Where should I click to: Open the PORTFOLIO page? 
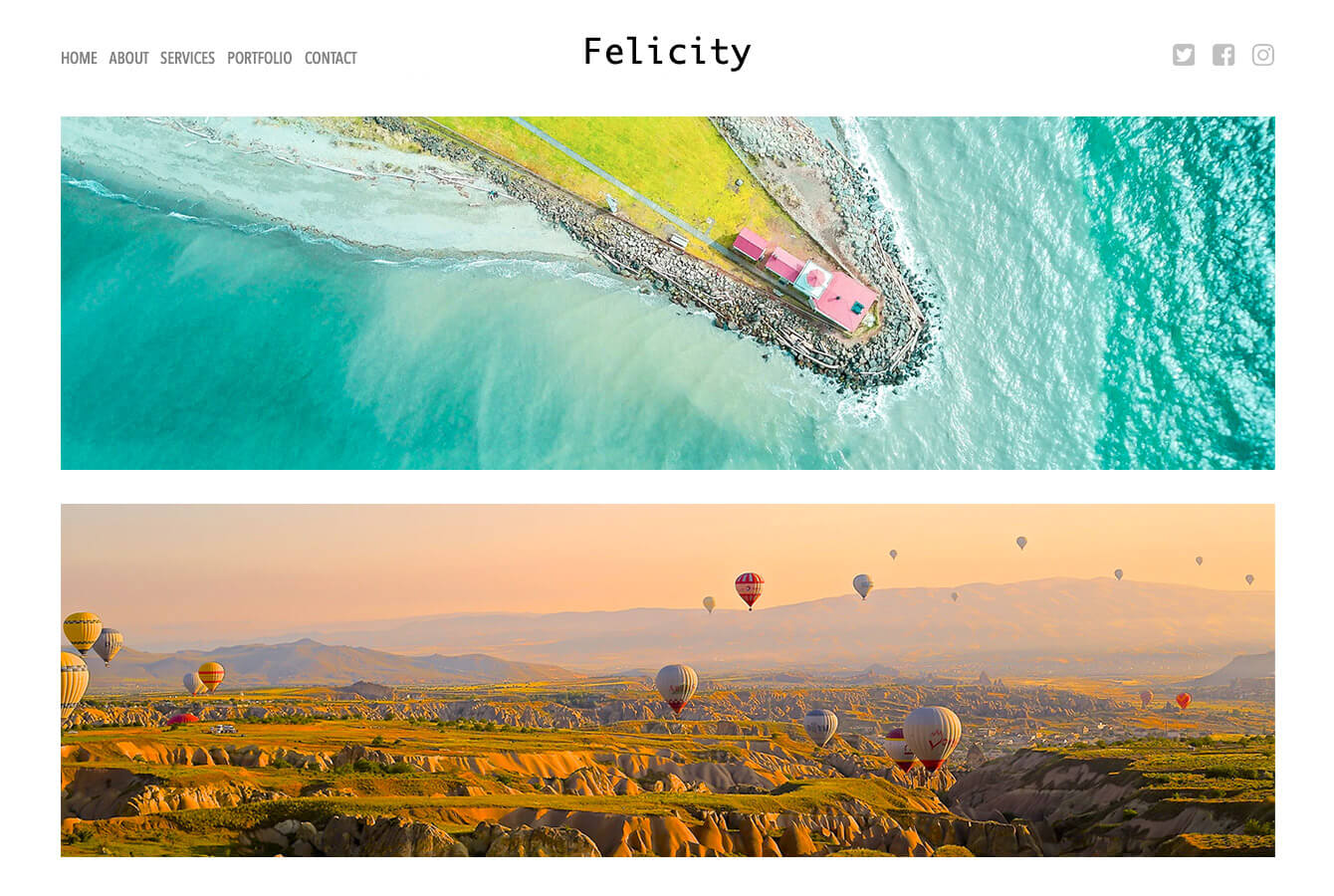tap(259, 58)
